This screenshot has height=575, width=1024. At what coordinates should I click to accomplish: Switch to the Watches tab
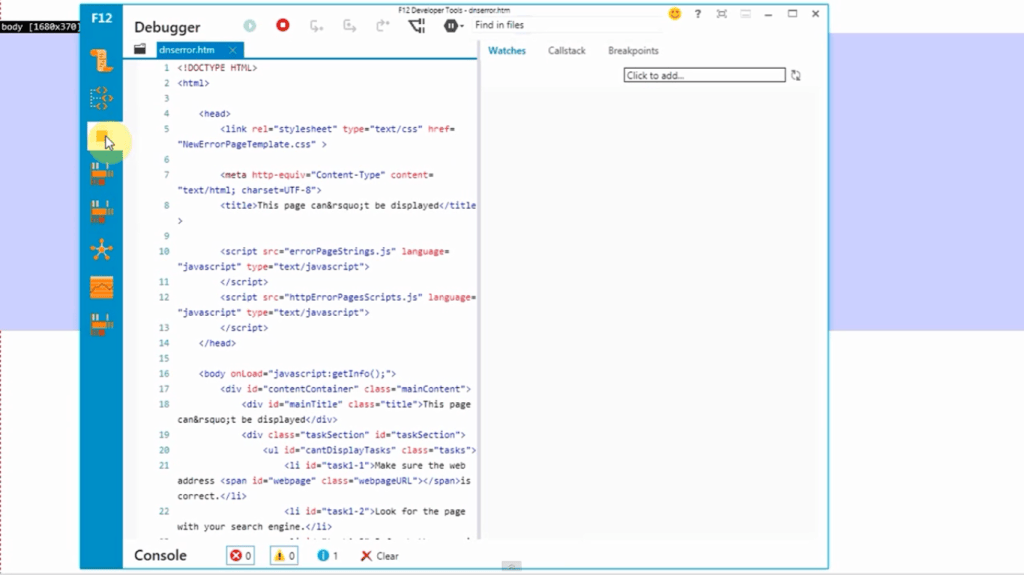pos(507,50)
